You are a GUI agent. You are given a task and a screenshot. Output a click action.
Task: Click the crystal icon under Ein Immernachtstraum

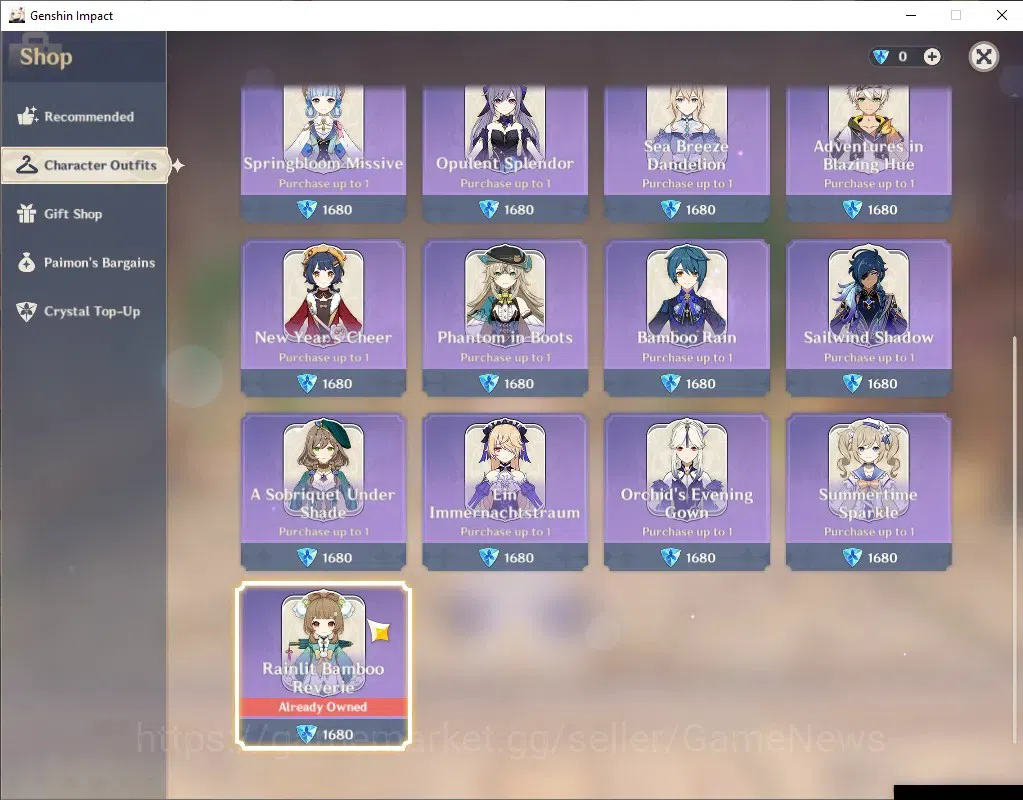489,557
